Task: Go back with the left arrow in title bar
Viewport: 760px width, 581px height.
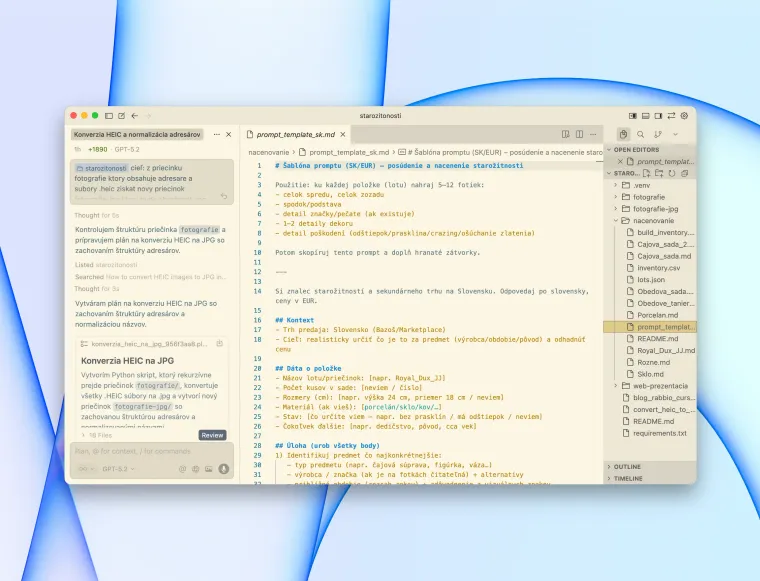Action: 135,116
